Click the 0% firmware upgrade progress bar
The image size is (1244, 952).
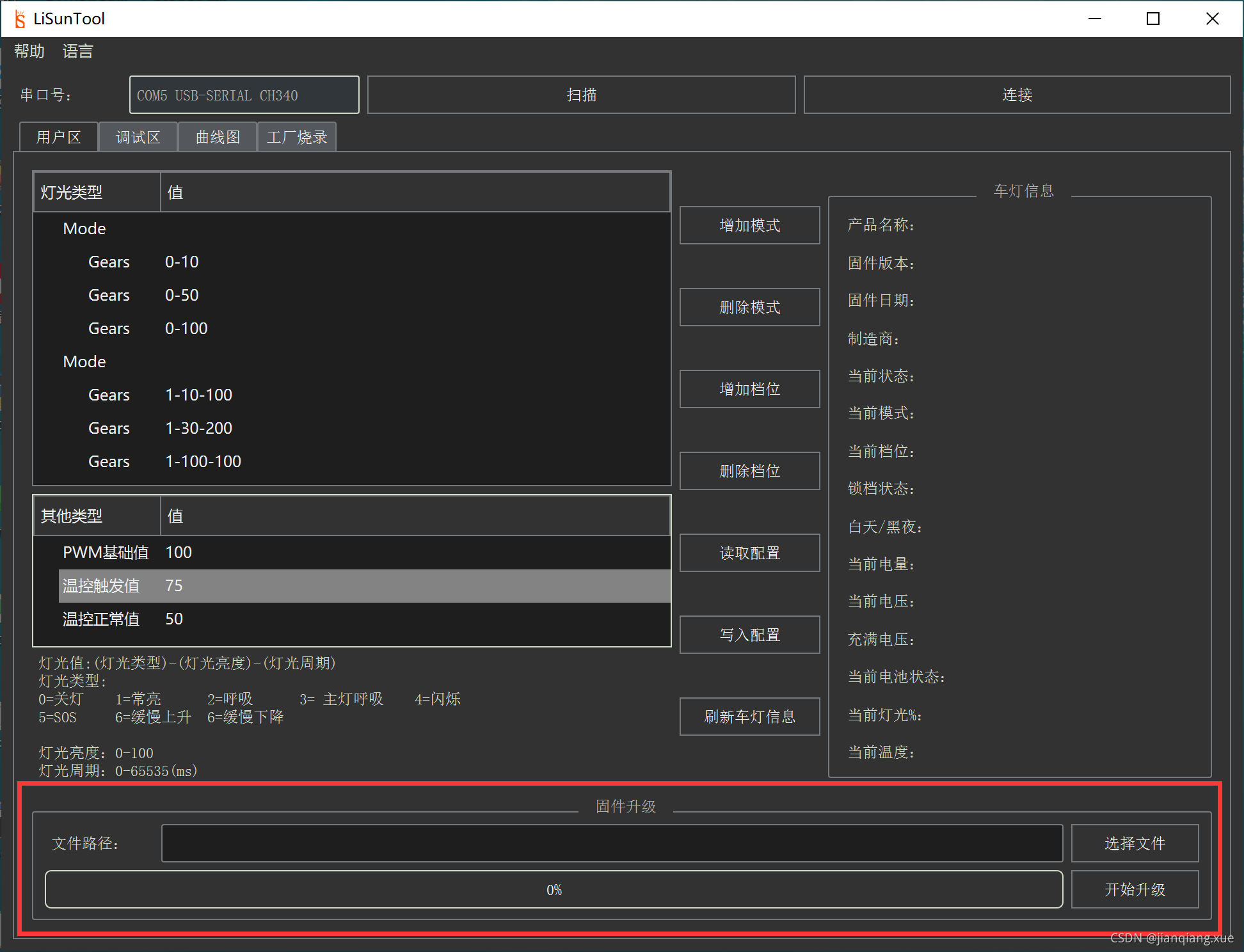coord(554,889)
